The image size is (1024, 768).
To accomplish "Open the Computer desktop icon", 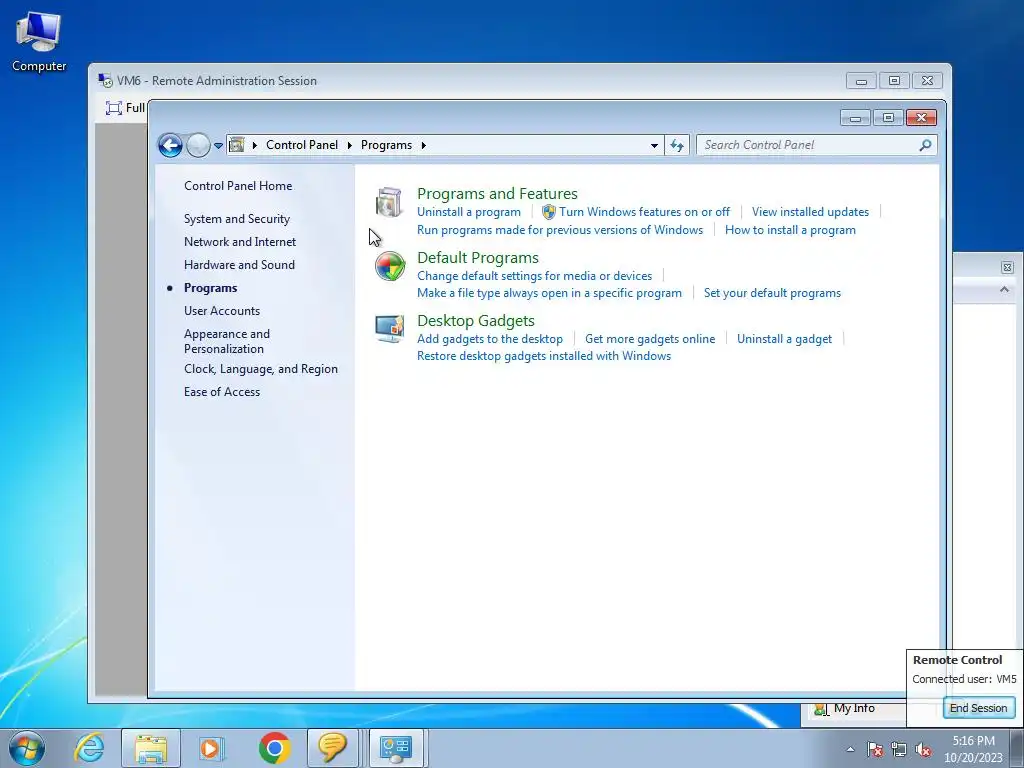I will point(39,42).
